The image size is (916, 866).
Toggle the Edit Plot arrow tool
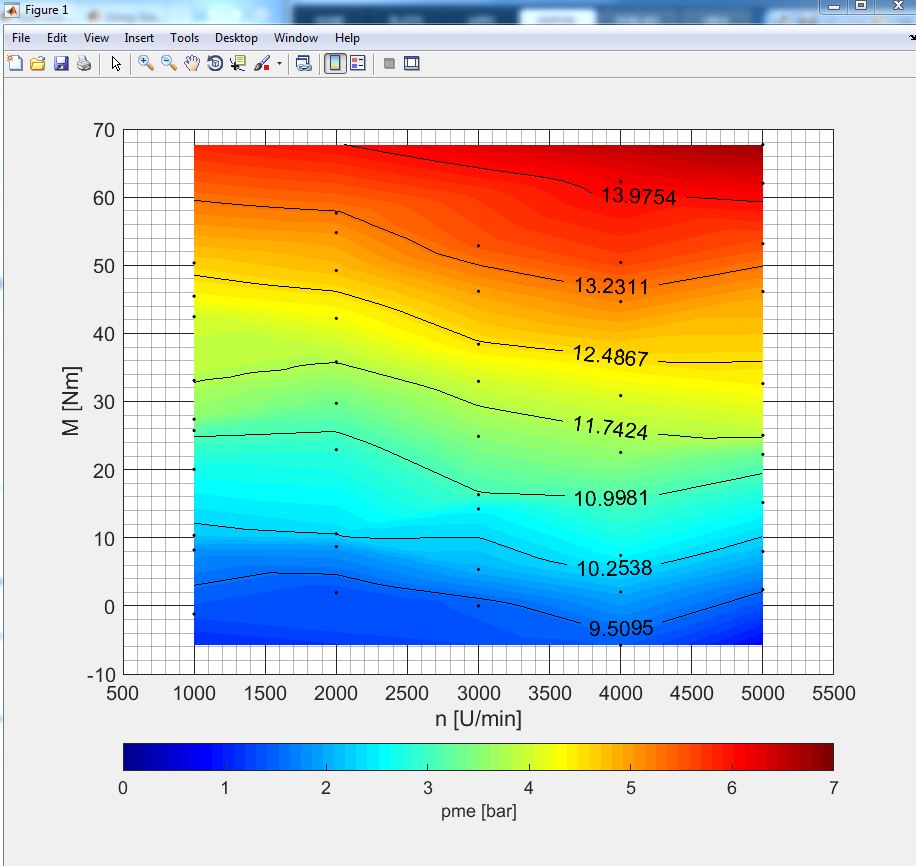(x=117, y=63)
